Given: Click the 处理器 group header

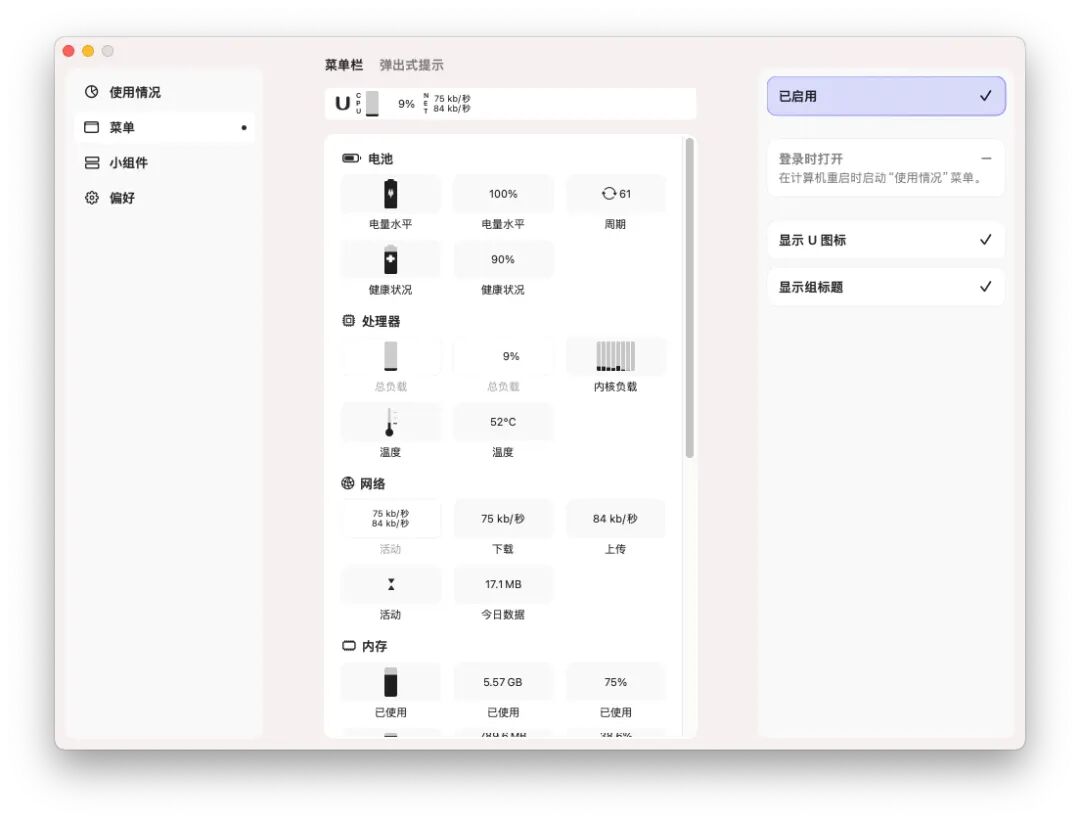Looking at the screenshot, I should (371, 321).
